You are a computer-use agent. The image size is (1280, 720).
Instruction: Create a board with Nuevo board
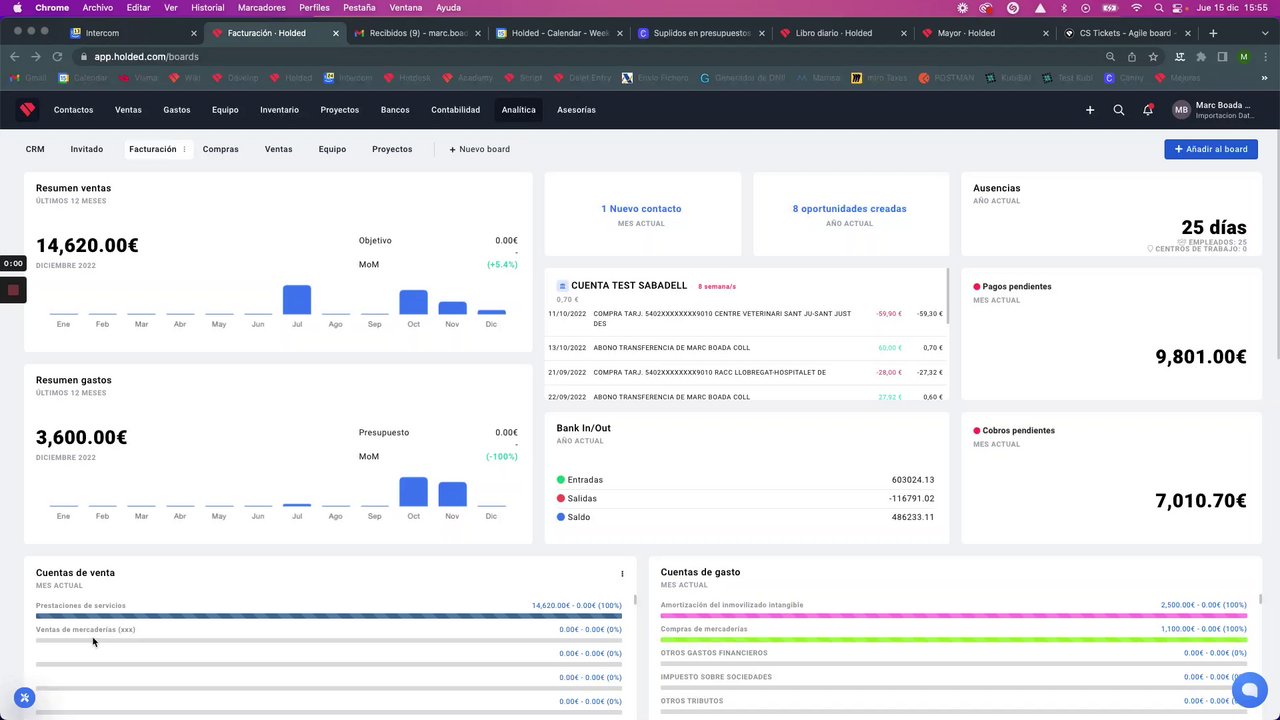(x=479, y=149)
